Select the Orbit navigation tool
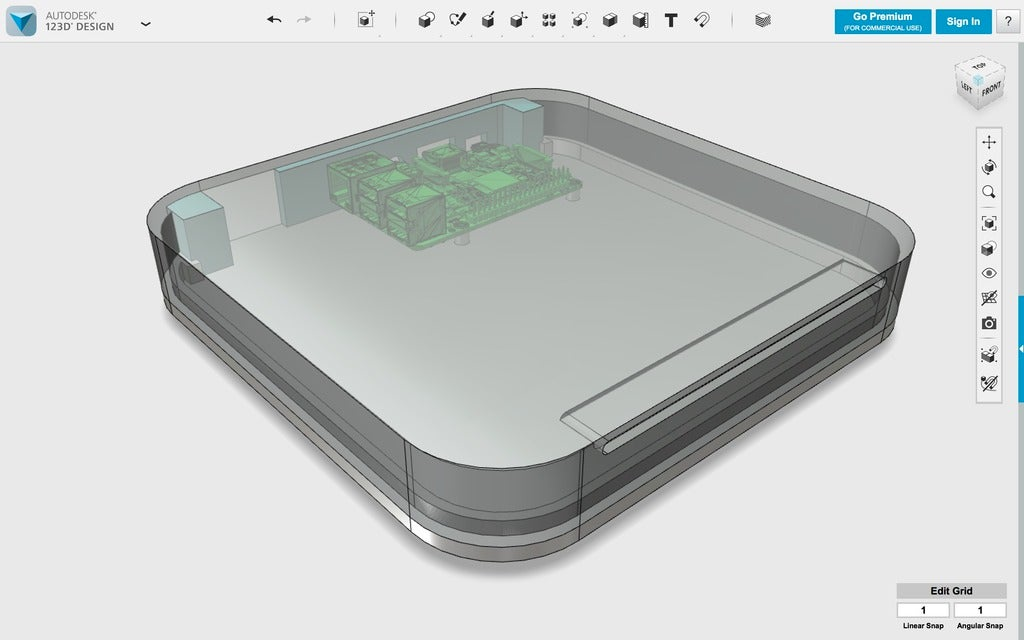 click(989, 167)
